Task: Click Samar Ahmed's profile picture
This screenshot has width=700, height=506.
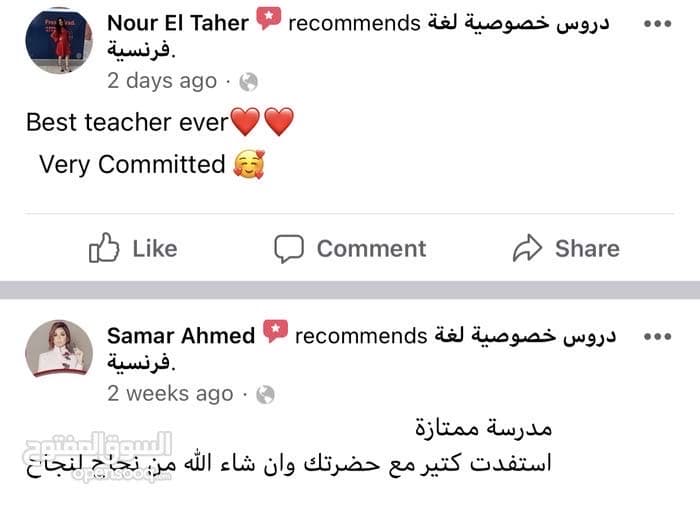Action: [59, 350]
